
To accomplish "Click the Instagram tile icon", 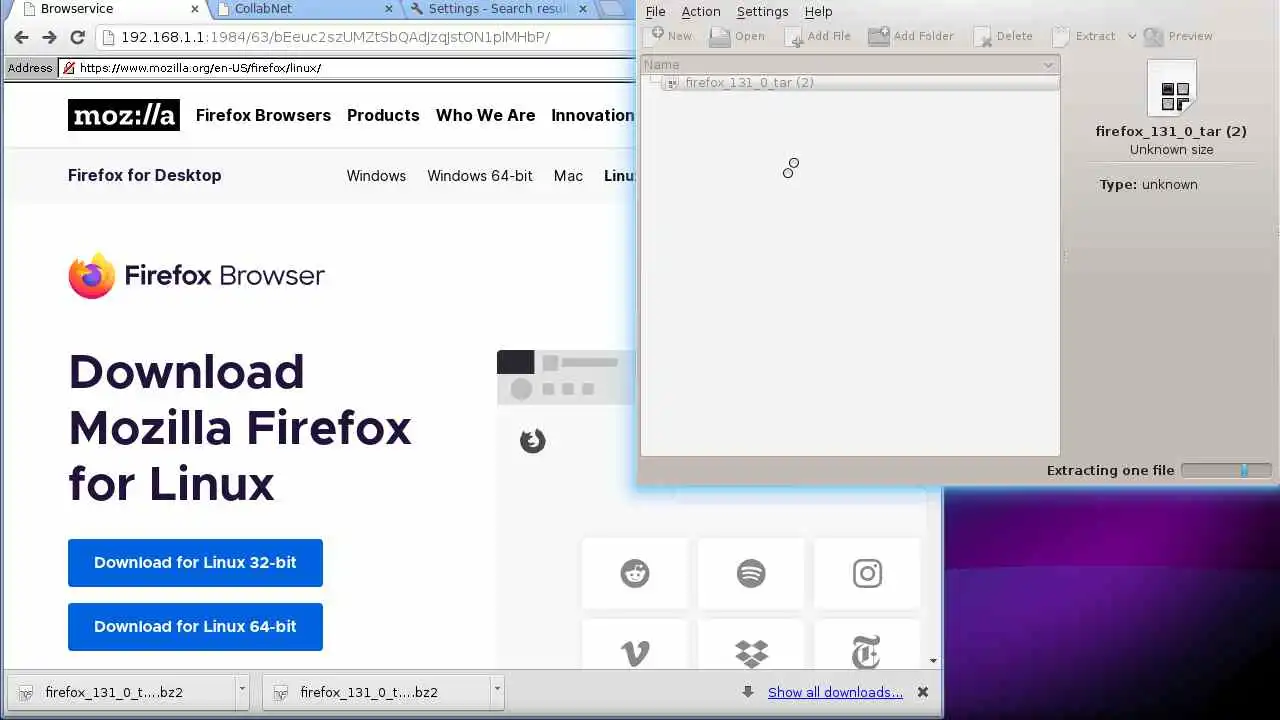I will [867, 573].
